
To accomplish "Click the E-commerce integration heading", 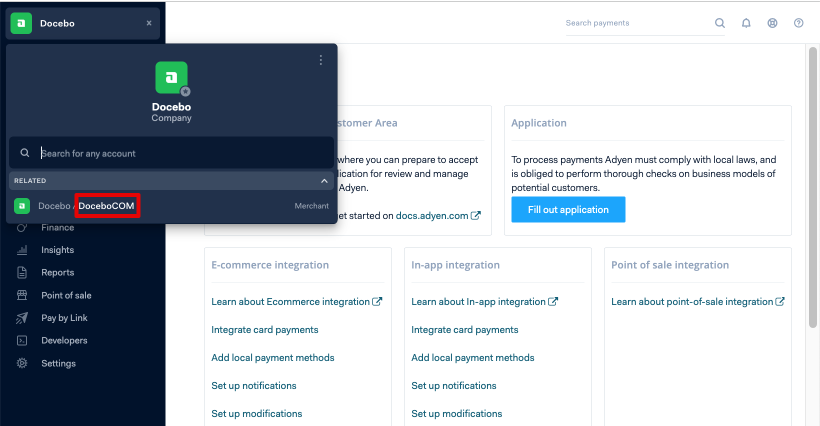I will pos(270,265).
